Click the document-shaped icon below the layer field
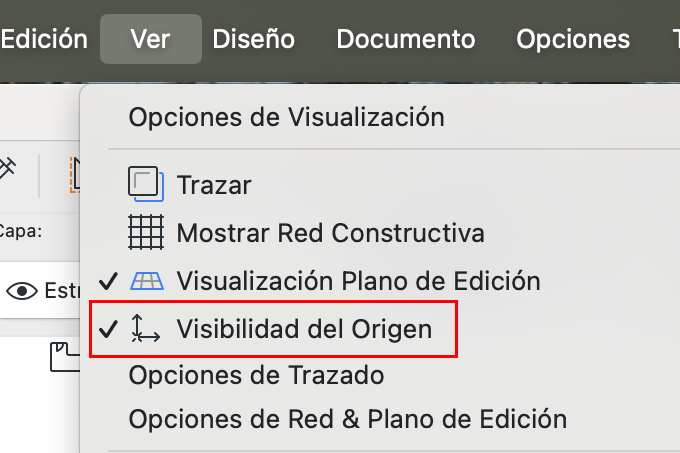The width and height of the screenshot is (680, 453). (x=64, y=358)
